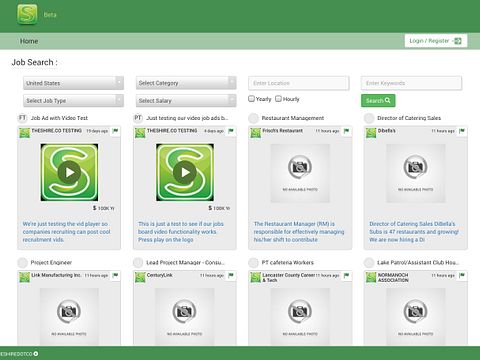Flag the 4 days ago THESHIRE.CO TESTING card

pos(231,131)
